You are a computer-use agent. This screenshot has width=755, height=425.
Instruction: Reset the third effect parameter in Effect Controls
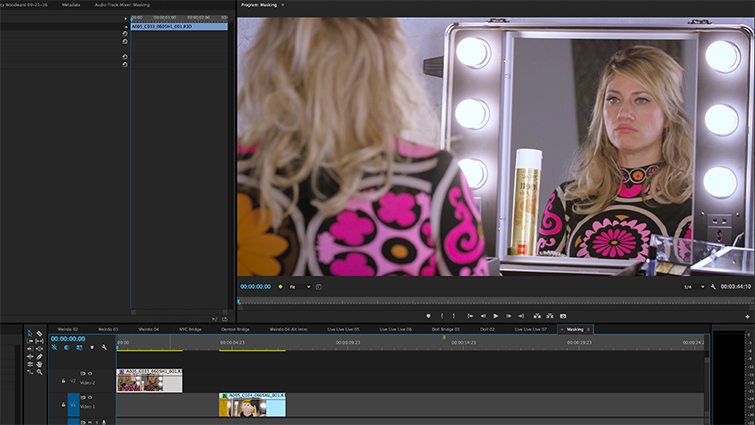(125, 56)
